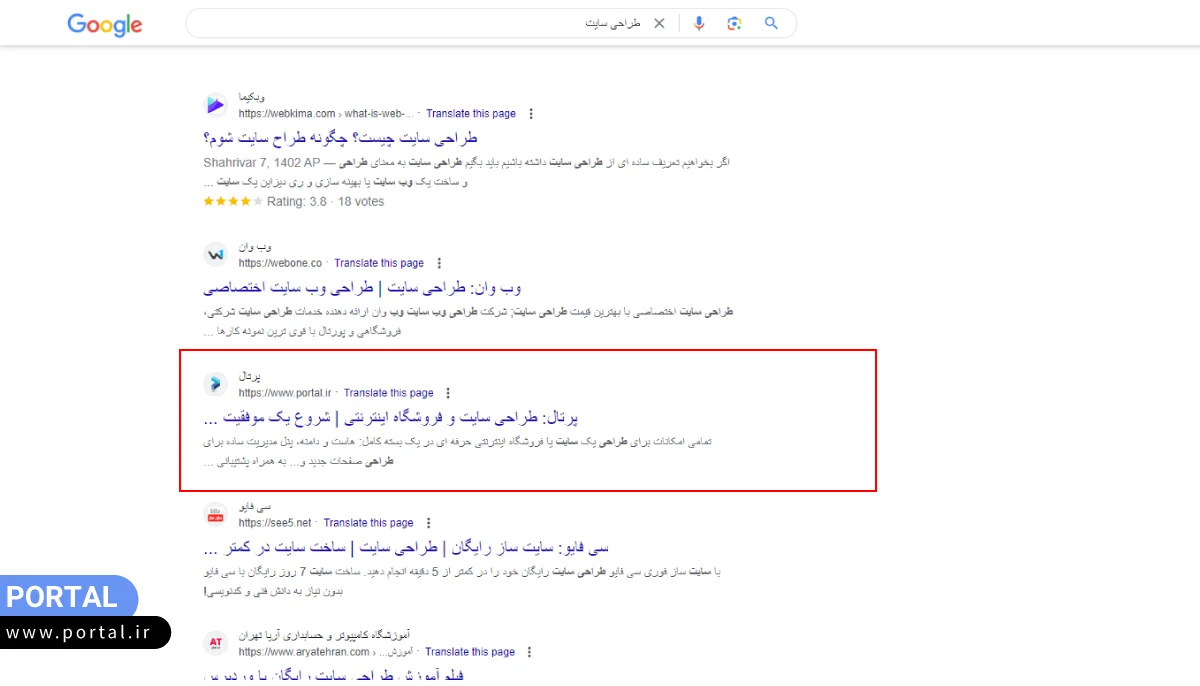The height and width of the screenshot is (686, 1200).
Task: Click the Web One site favicon
Action: click(215, 254)
